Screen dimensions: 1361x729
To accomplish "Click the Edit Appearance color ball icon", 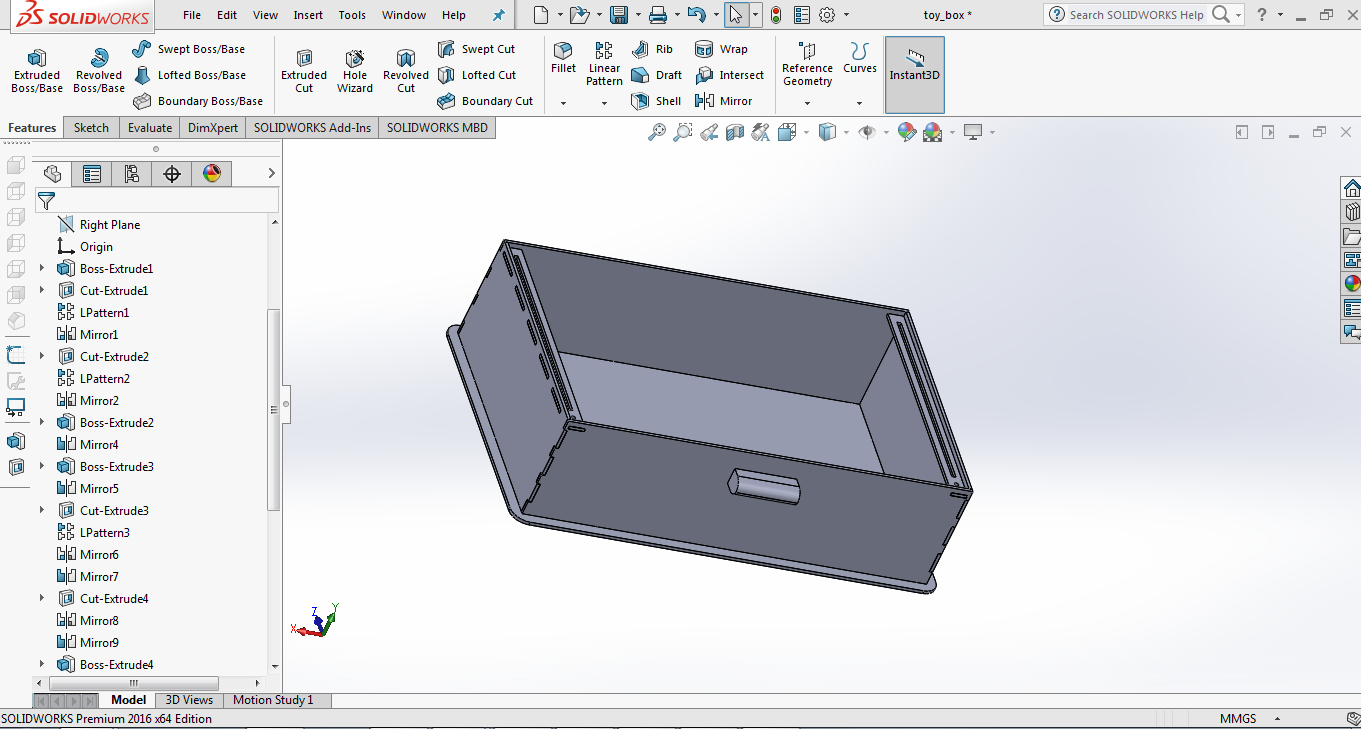I will click(x=907, y=132).
